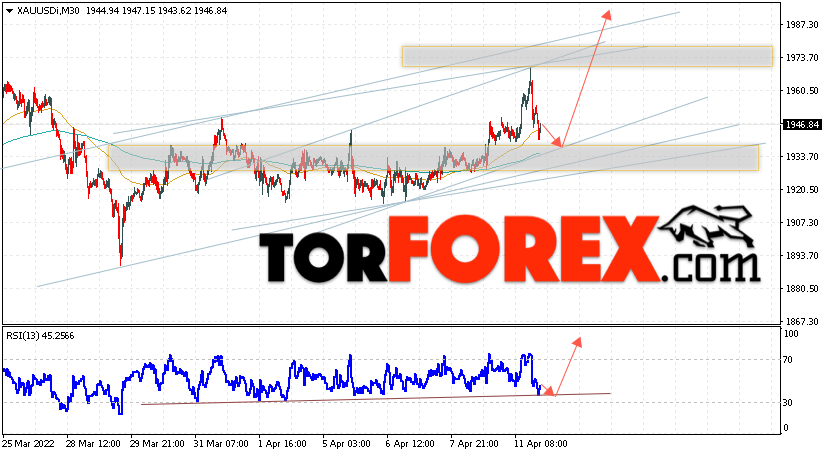
Task: Click the 1973.70 price axis label
Action: (x=802, y=57)
